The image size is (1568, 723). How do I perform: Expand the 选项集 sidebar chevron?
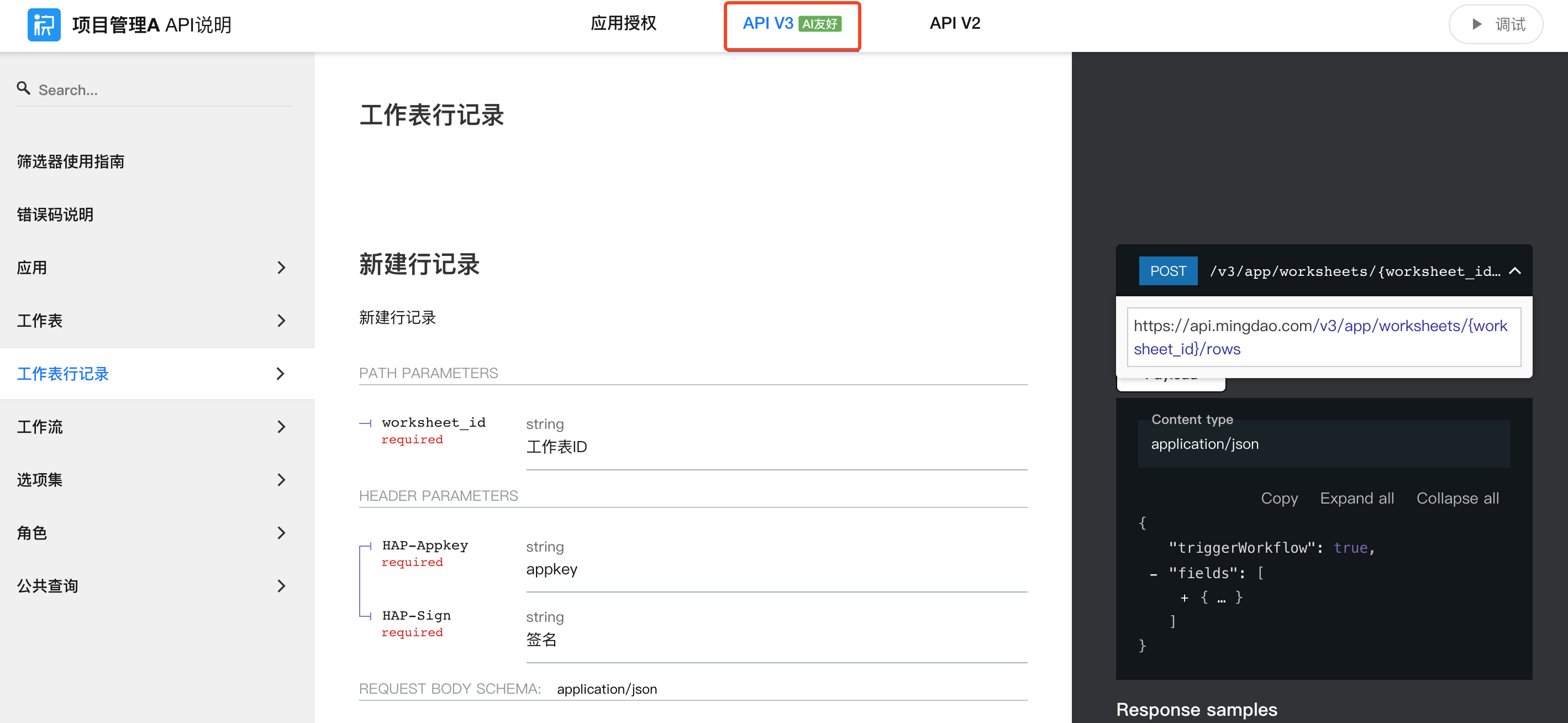[x=281, y=480]
